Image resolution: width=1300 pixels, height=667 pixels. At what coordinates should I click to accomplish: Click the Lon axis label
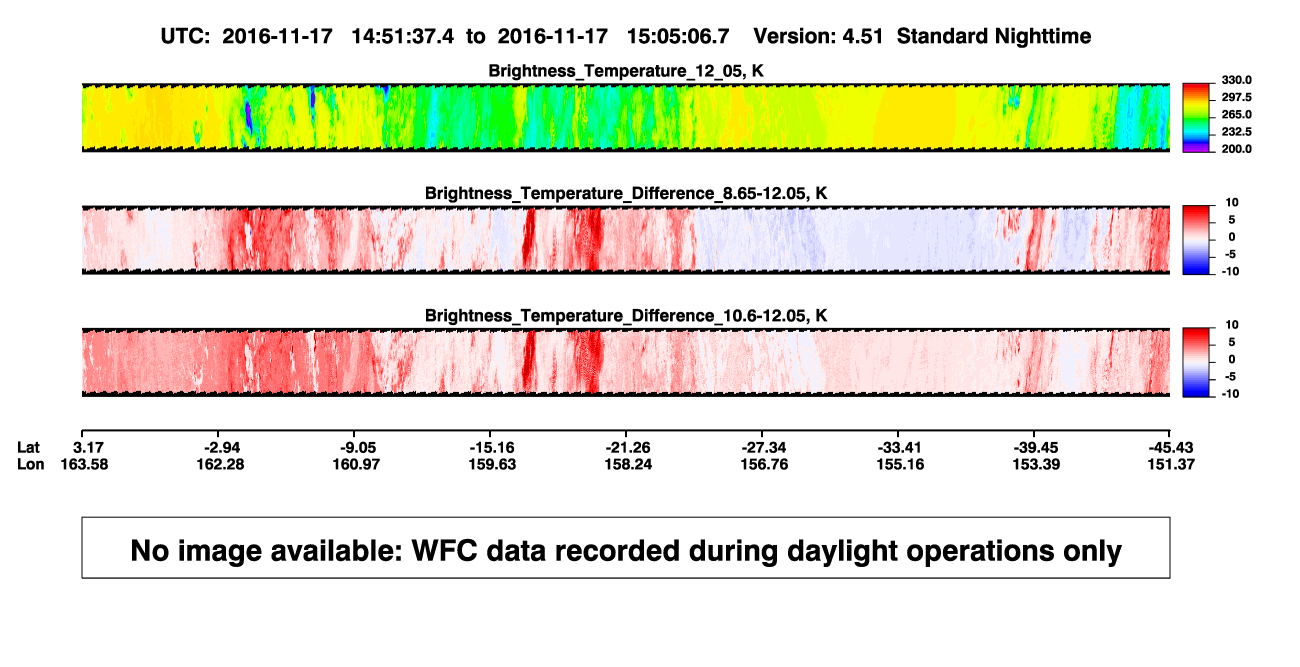[31, 464]
